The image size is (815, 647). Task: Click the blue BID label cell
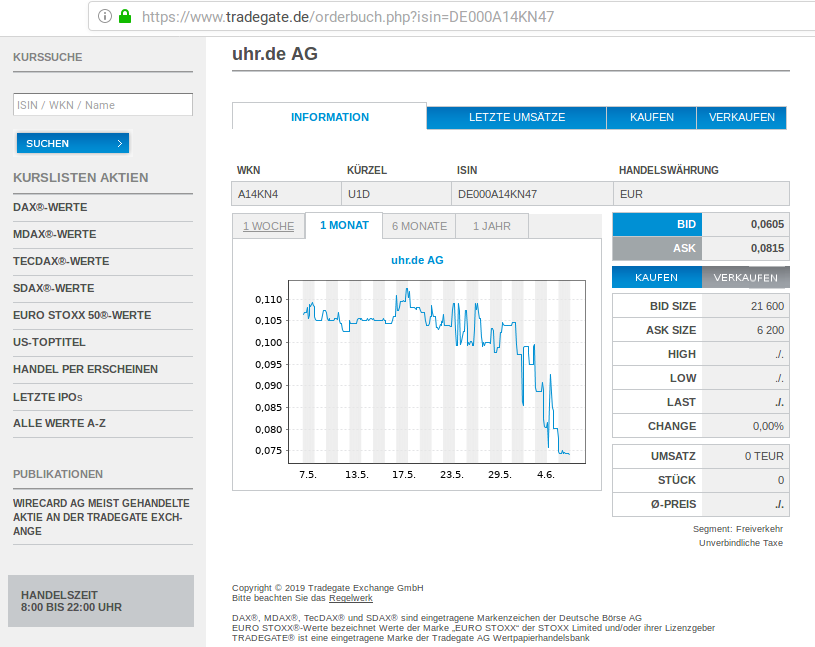tap(657, 225)
